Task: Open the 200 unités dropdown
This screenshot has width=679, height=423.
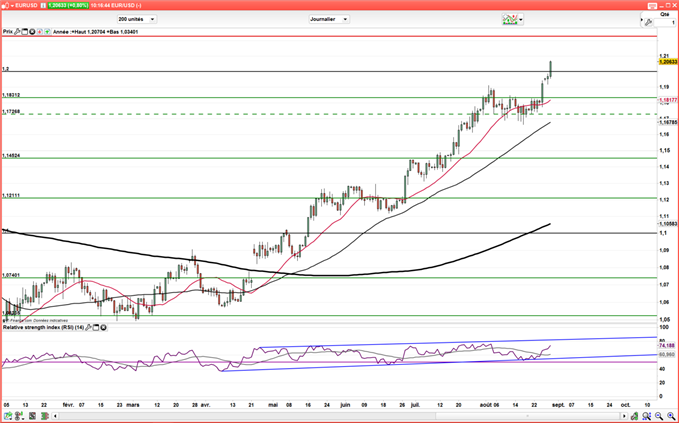Action: tap(137, 19)
